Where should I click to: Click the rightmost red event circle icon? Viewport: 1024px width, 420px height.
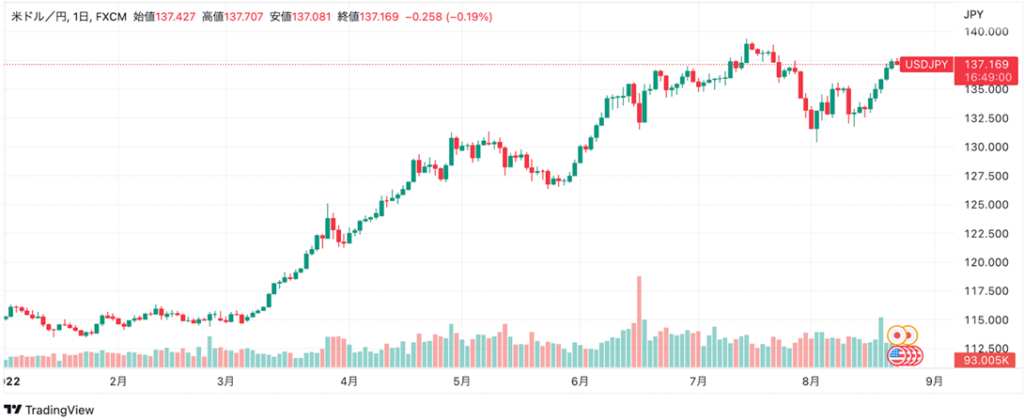pyautogui.click(x=915, y=355)
